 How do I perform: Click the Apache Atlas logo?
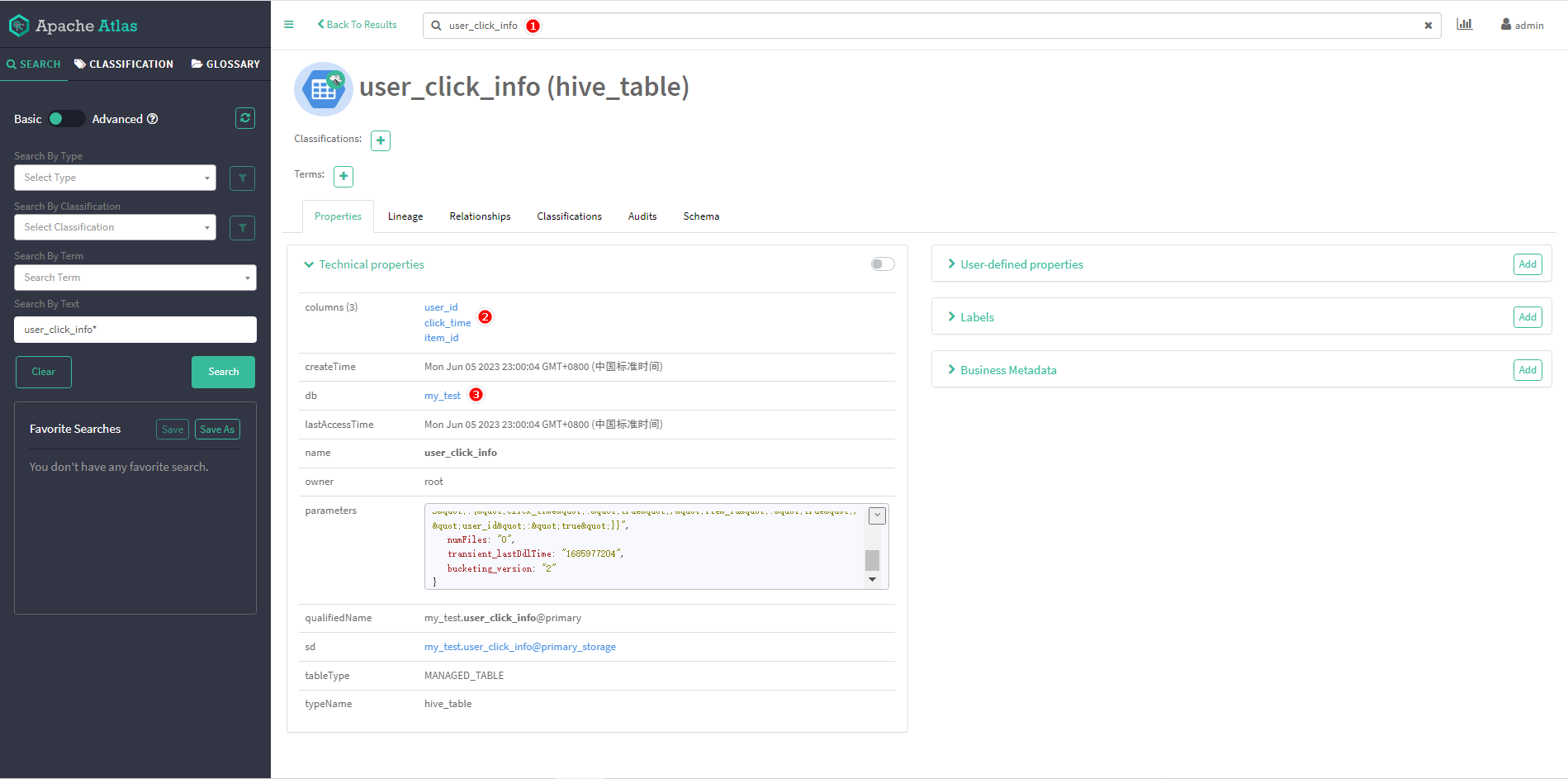73,26
